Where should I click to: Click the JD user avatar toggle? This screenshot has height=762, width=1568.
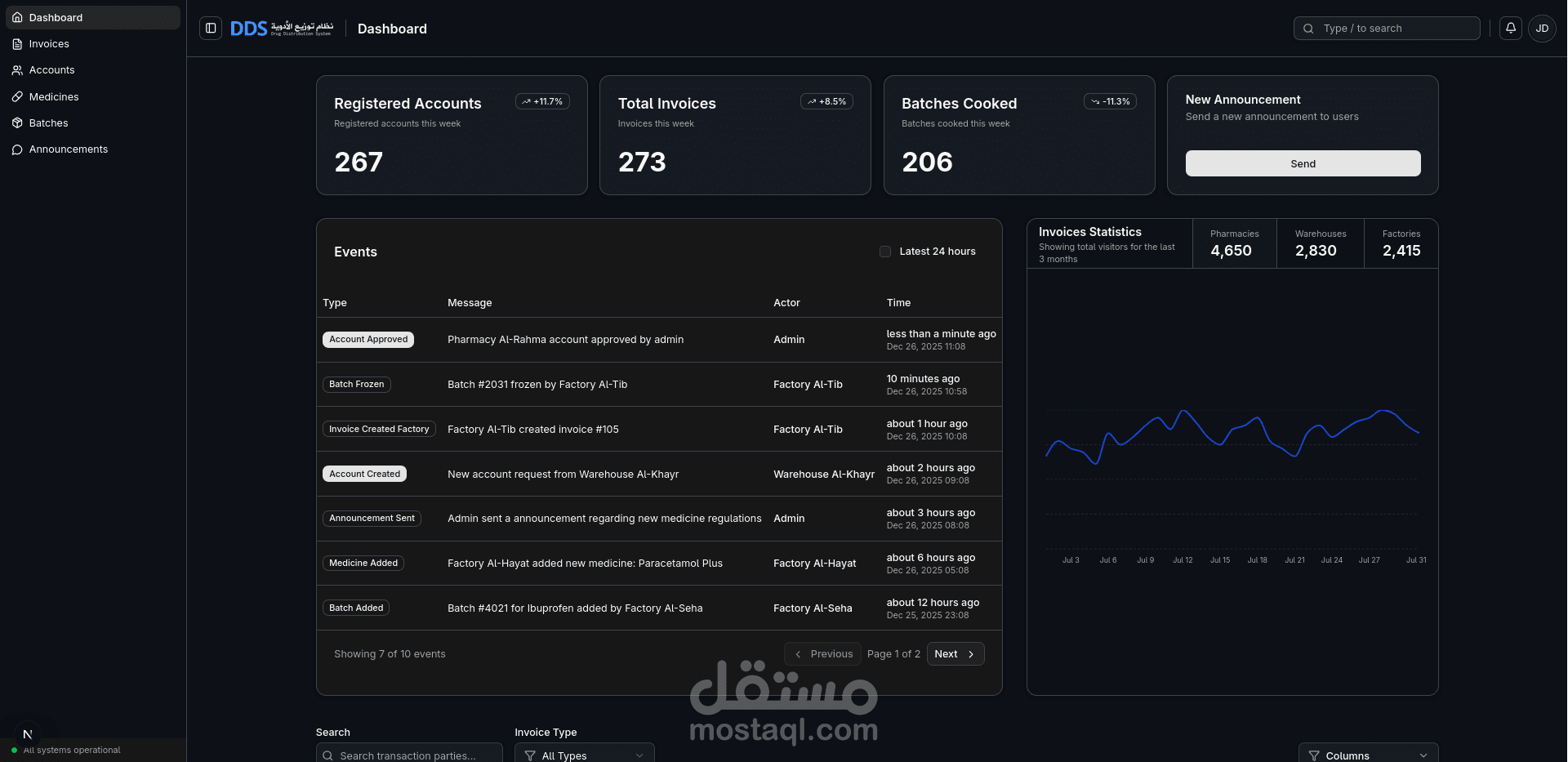tap(1543, 28)
